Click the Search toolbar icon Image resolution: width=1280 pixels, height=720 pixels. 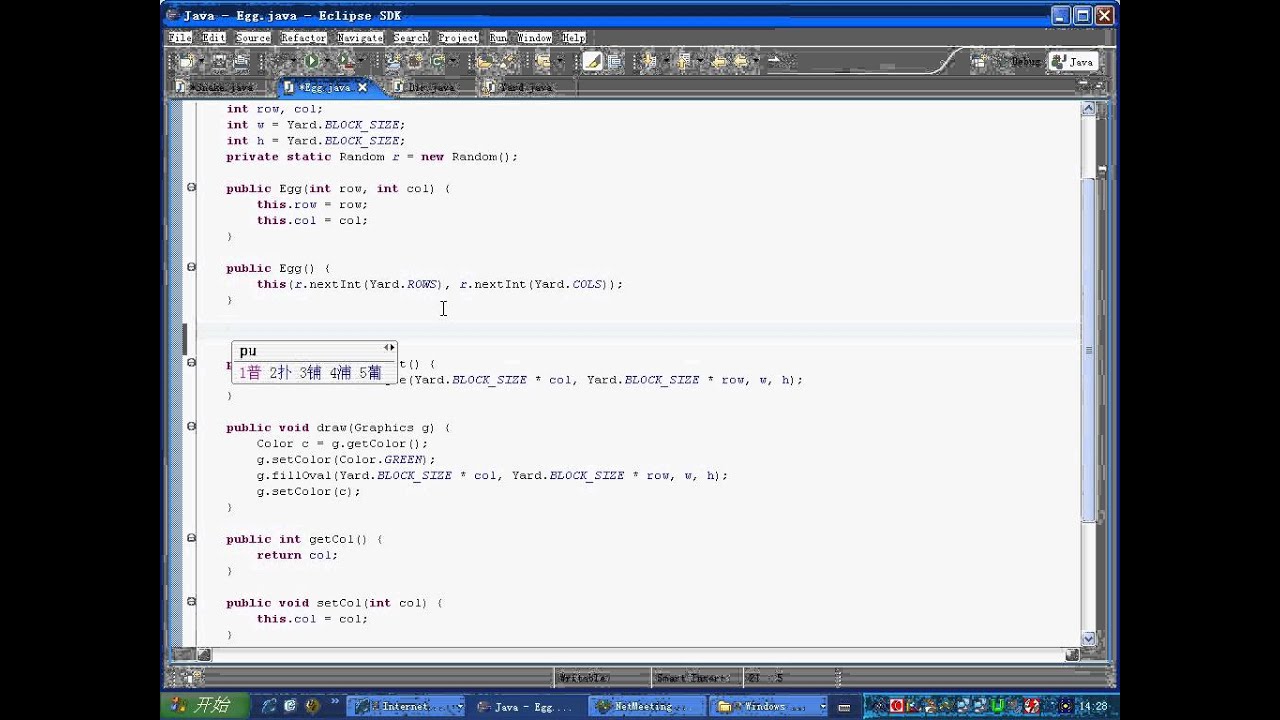tap(506, 62)
